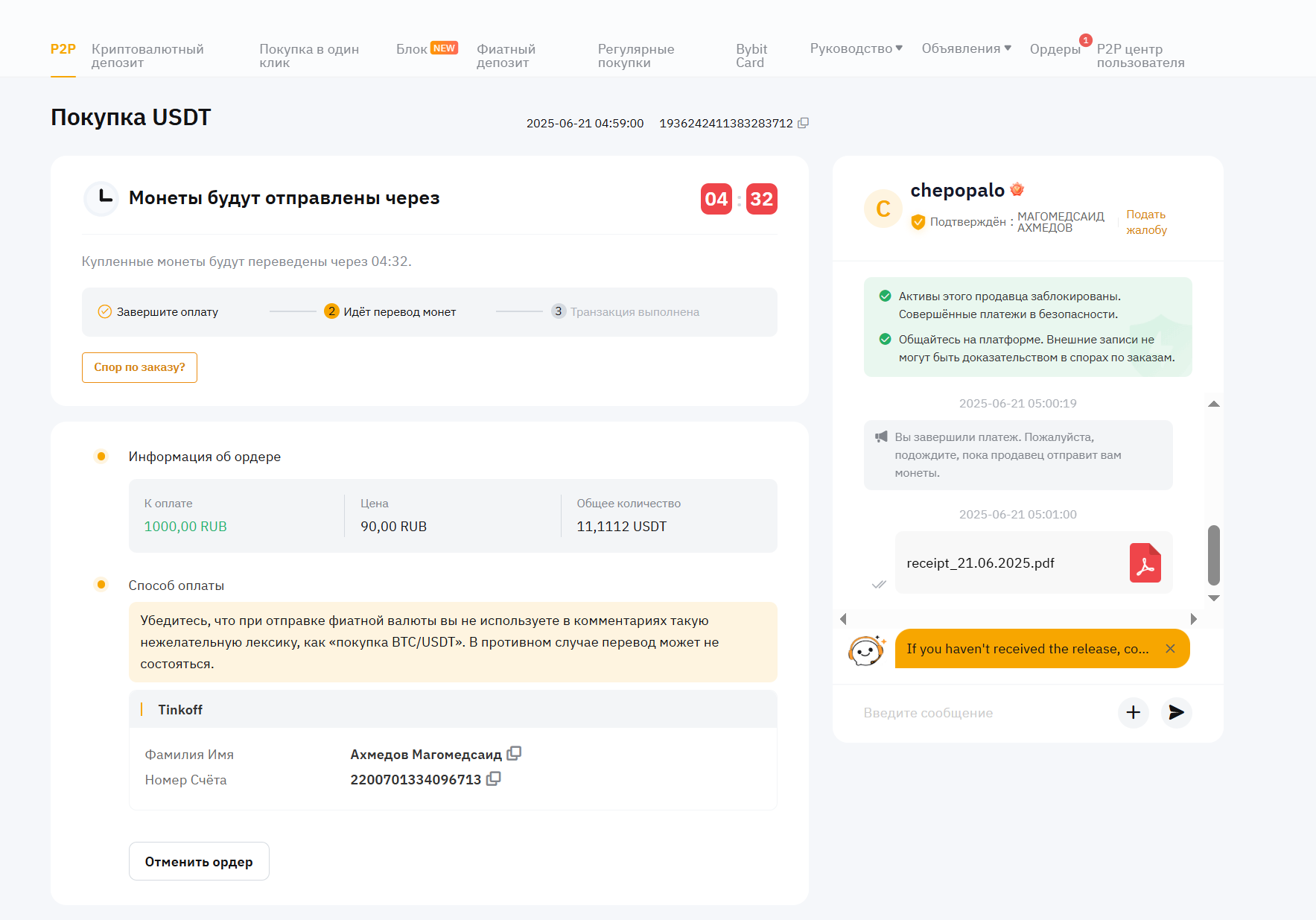Click the megaphone system message icon
The image size is (1316, 920).
[881, 437]
